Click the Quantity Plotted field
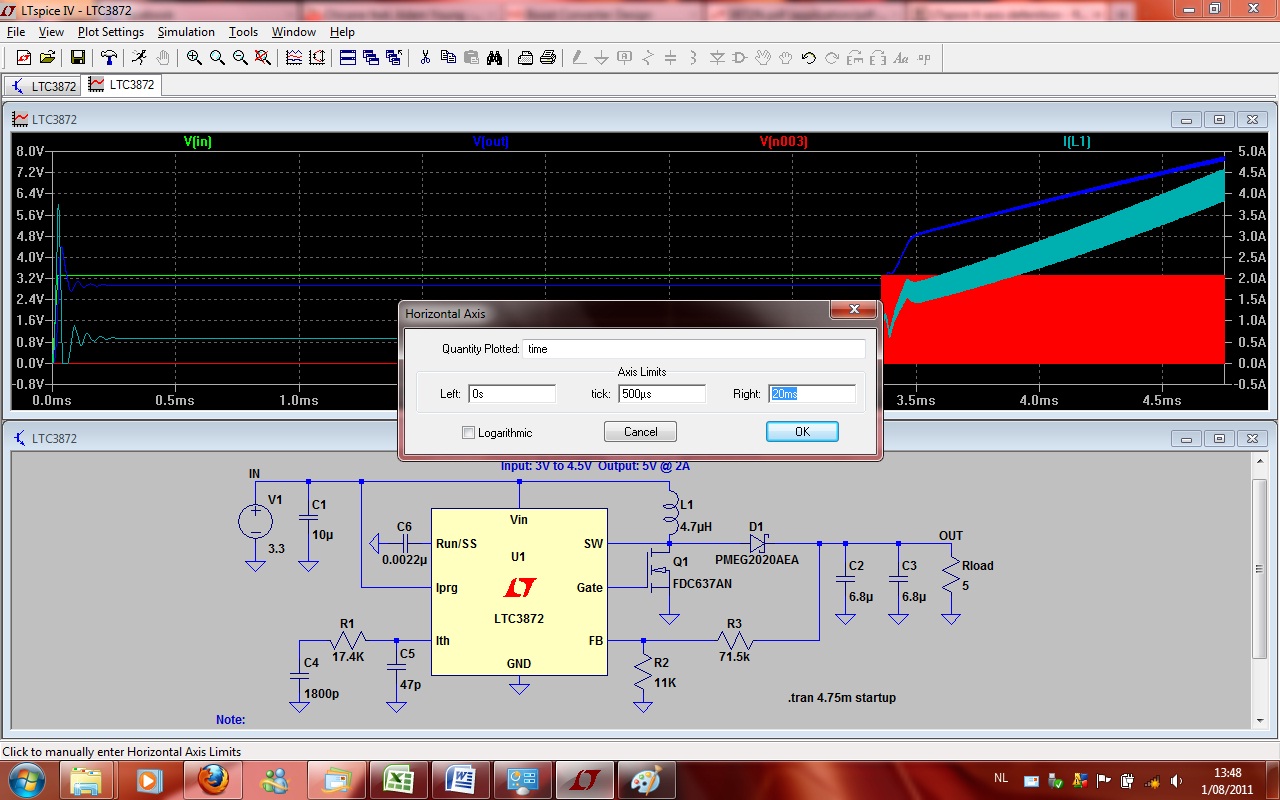 [x=694, y=349]
